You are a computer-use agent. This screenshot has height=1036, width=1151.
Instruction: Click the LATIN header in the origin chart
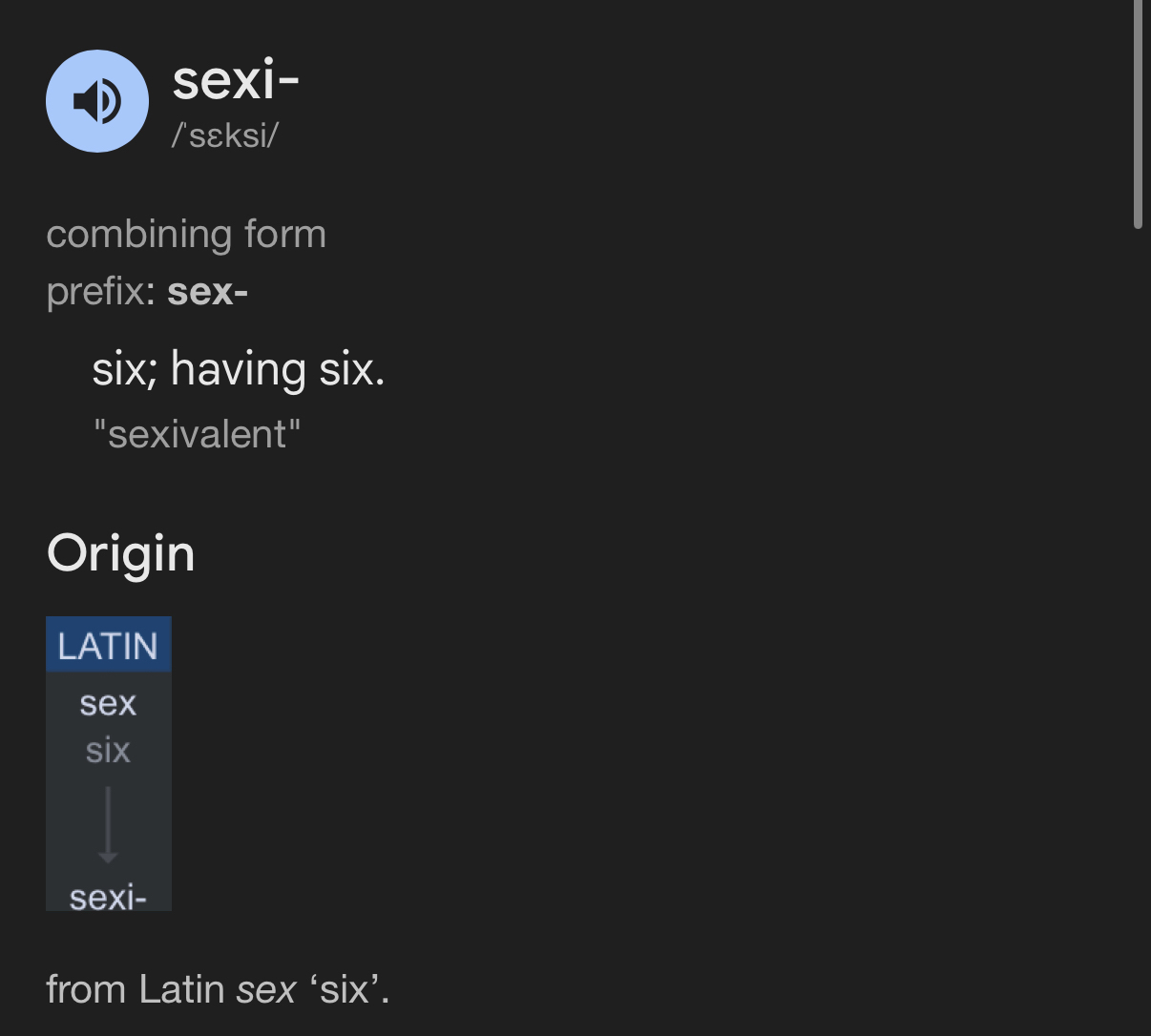pos(108,646)
